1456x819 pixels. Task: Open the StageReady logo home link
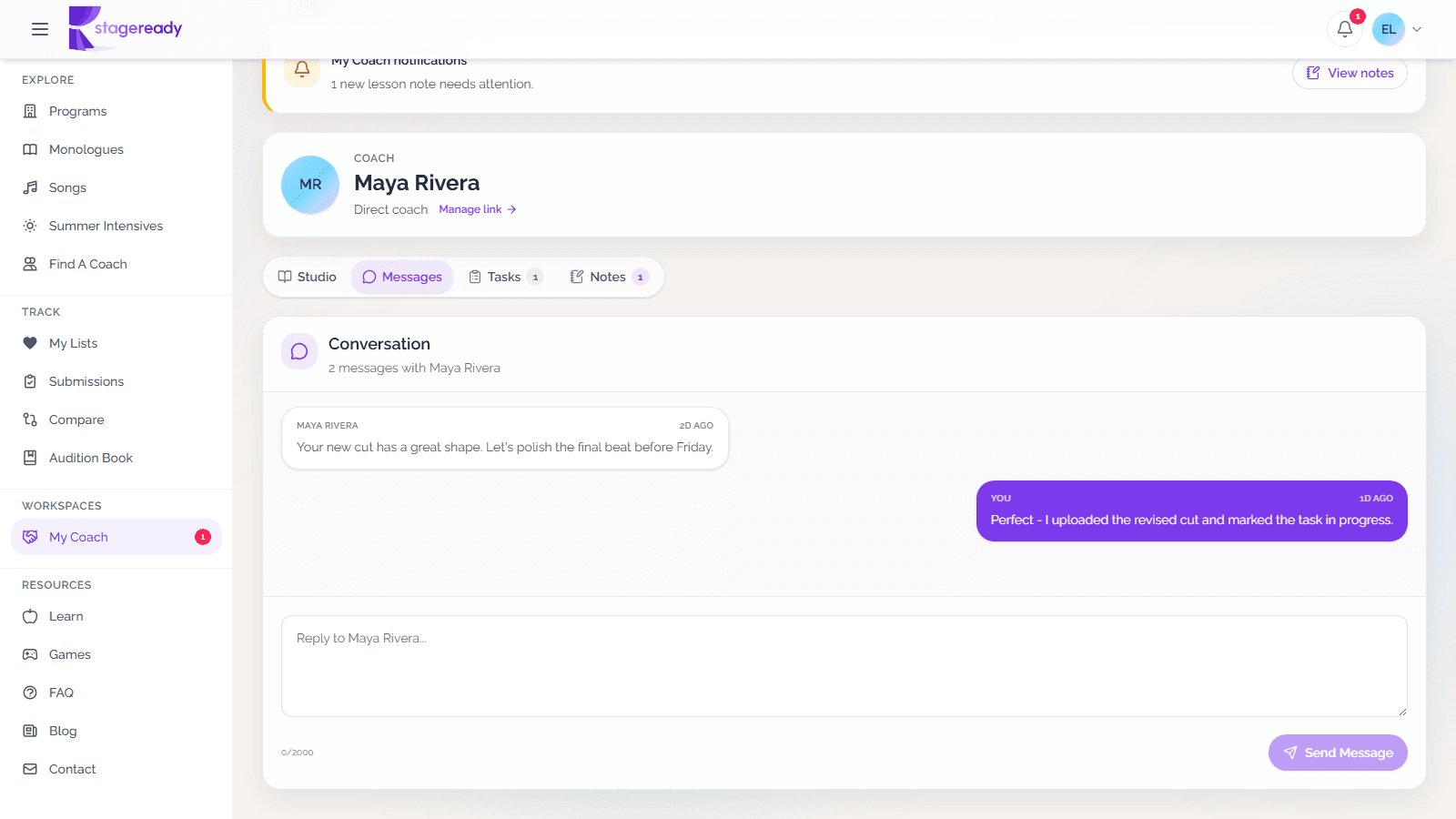pyautogui.click(x=126, y=28)
